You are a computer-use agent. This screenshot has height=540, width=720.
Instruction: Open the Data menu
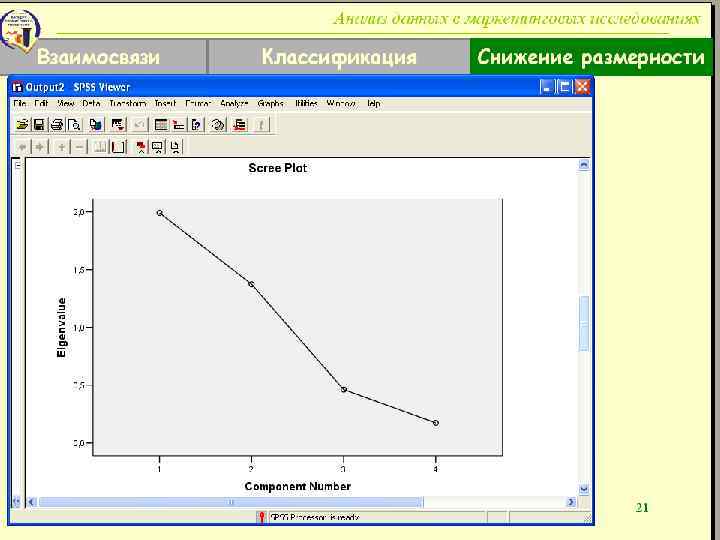(91, 103)
